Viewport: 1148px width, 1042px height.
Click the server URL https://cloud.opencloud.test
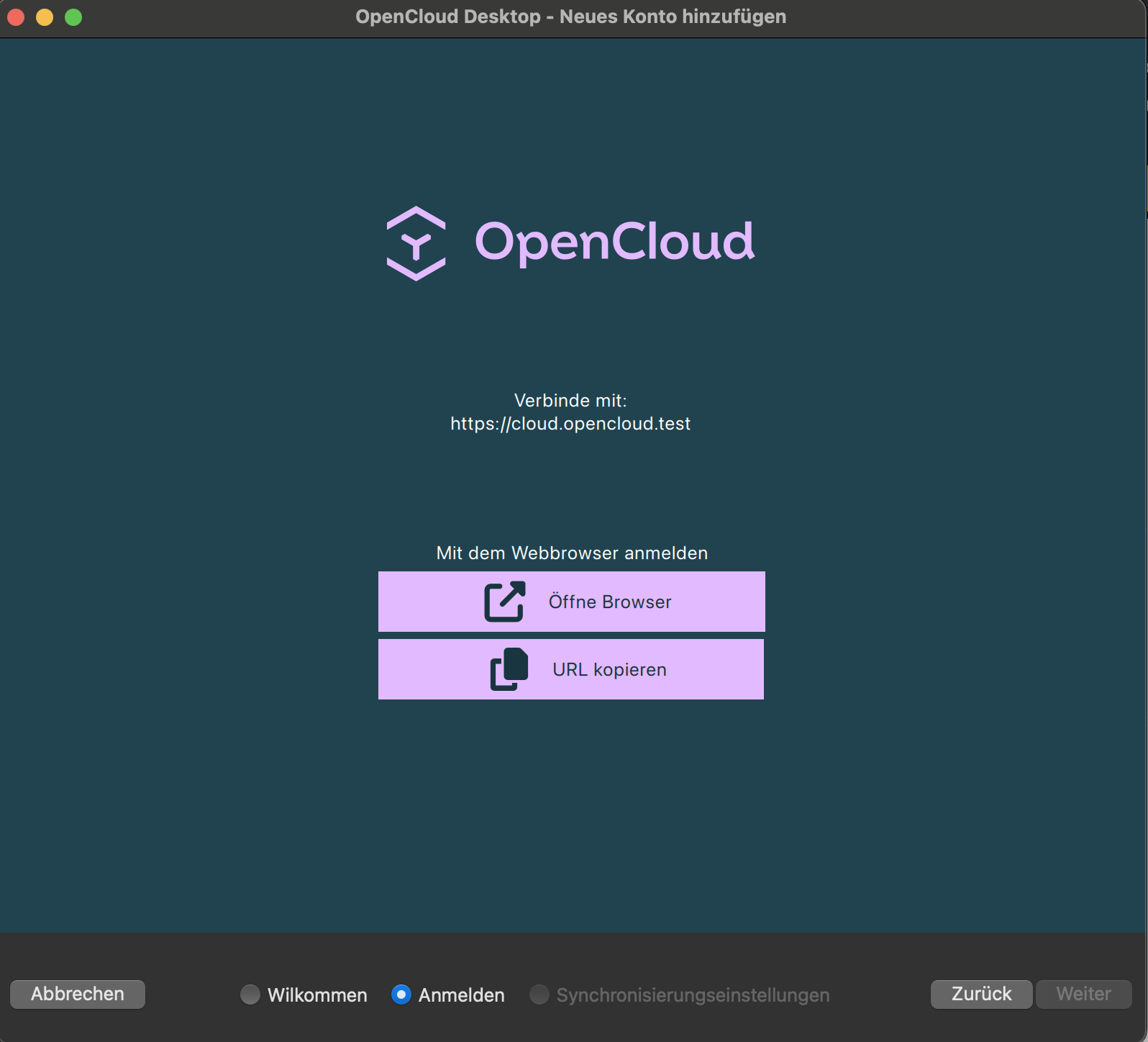tap(570, 424)
